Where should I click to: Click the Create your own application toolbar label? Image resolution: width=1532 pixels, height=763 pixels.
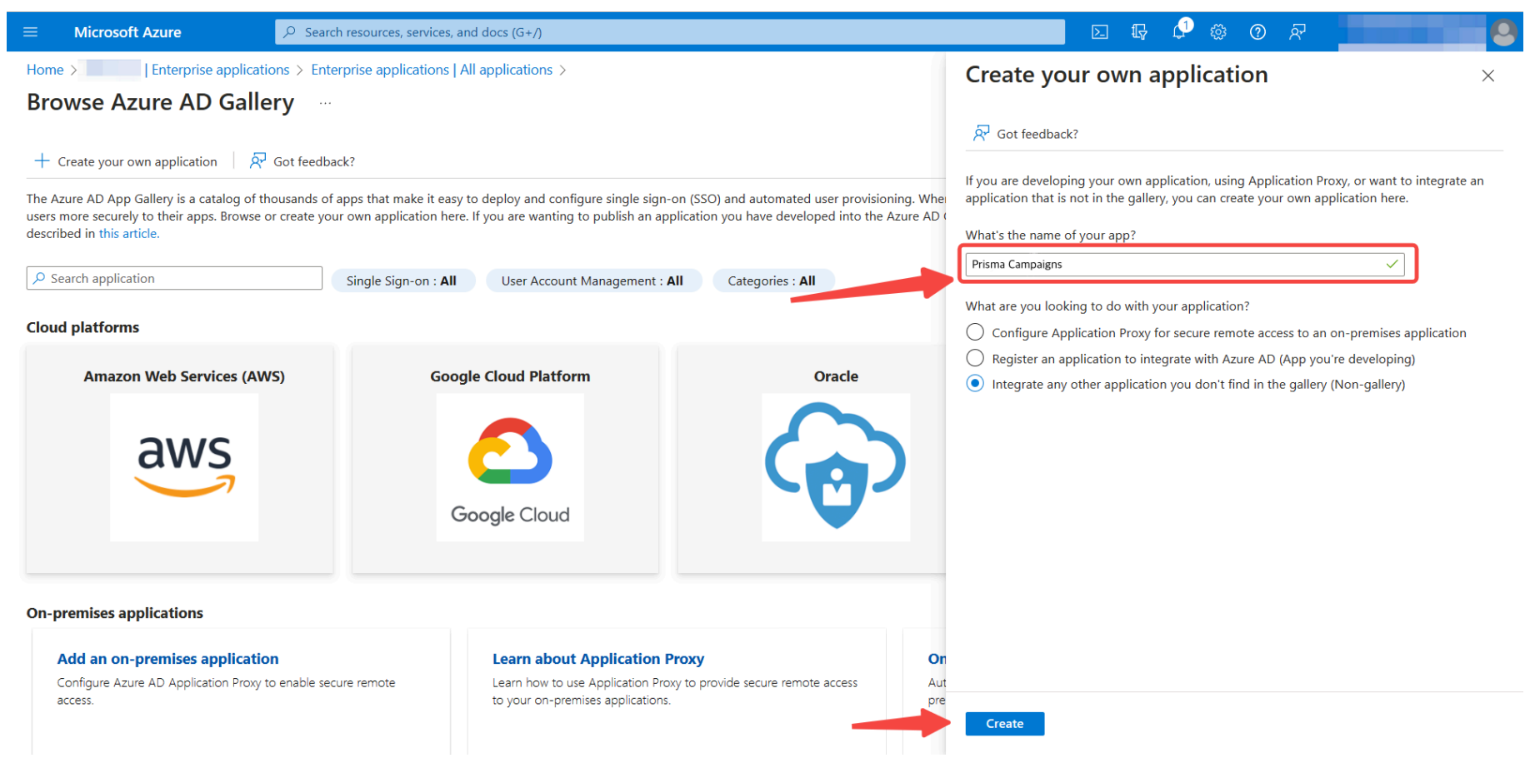click(137, 162)
